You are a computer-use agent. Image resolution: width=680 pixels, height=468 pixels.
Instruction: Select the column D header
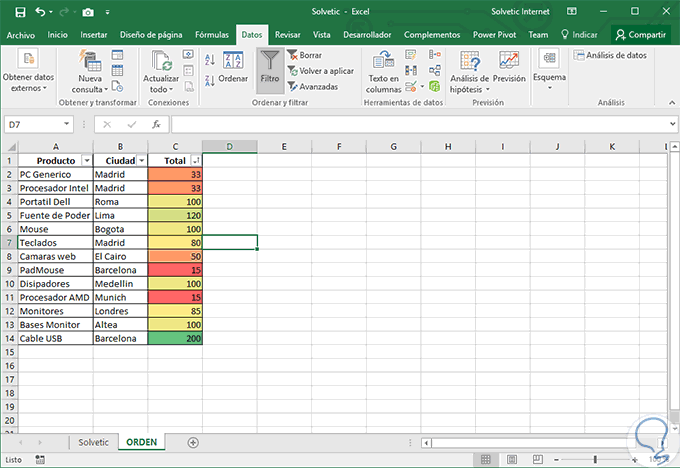(x=229, y=147)
